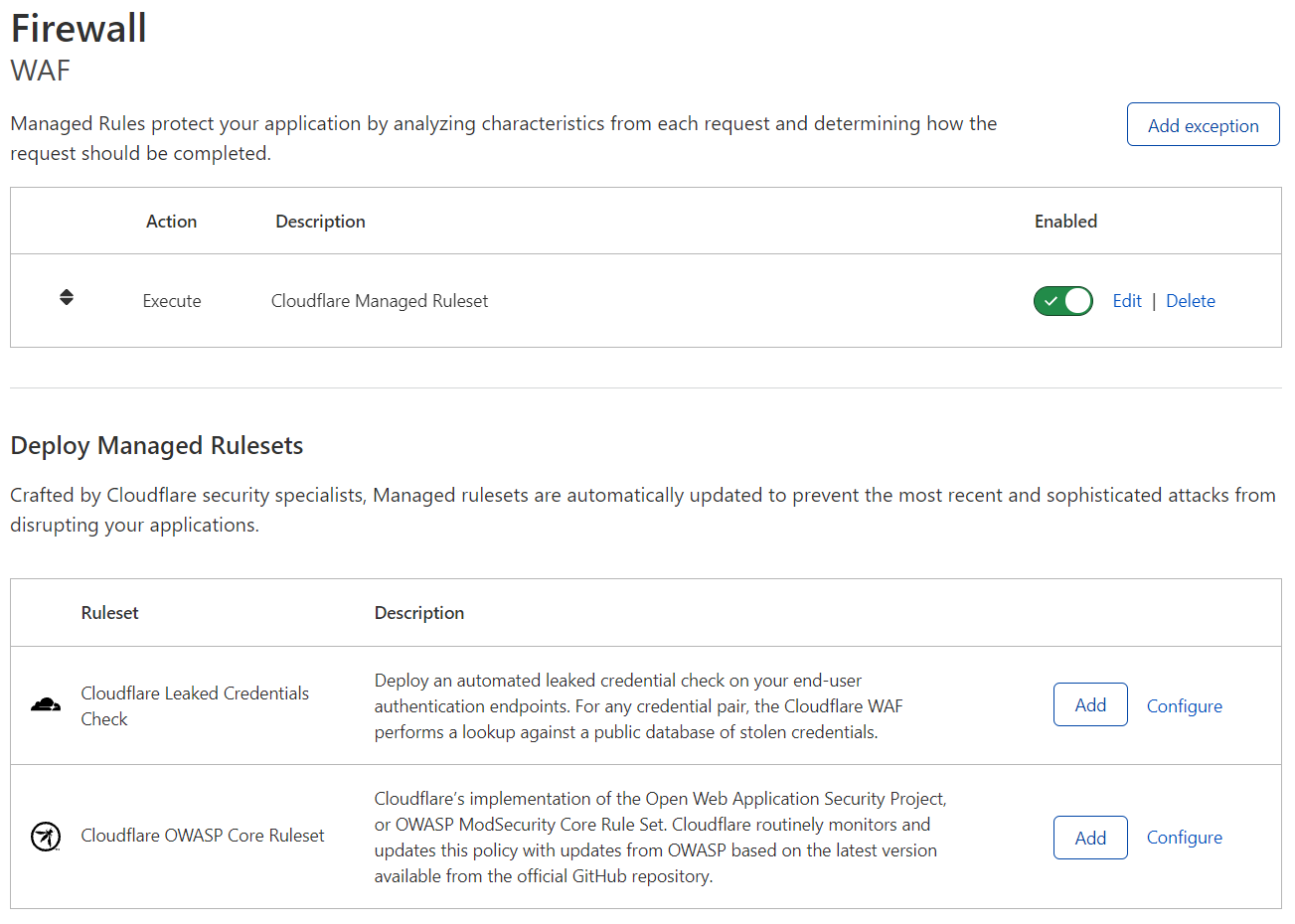Delete the Execute firewall rule
This screenshot has height=924, width=1295.
tap(1190, 300)
